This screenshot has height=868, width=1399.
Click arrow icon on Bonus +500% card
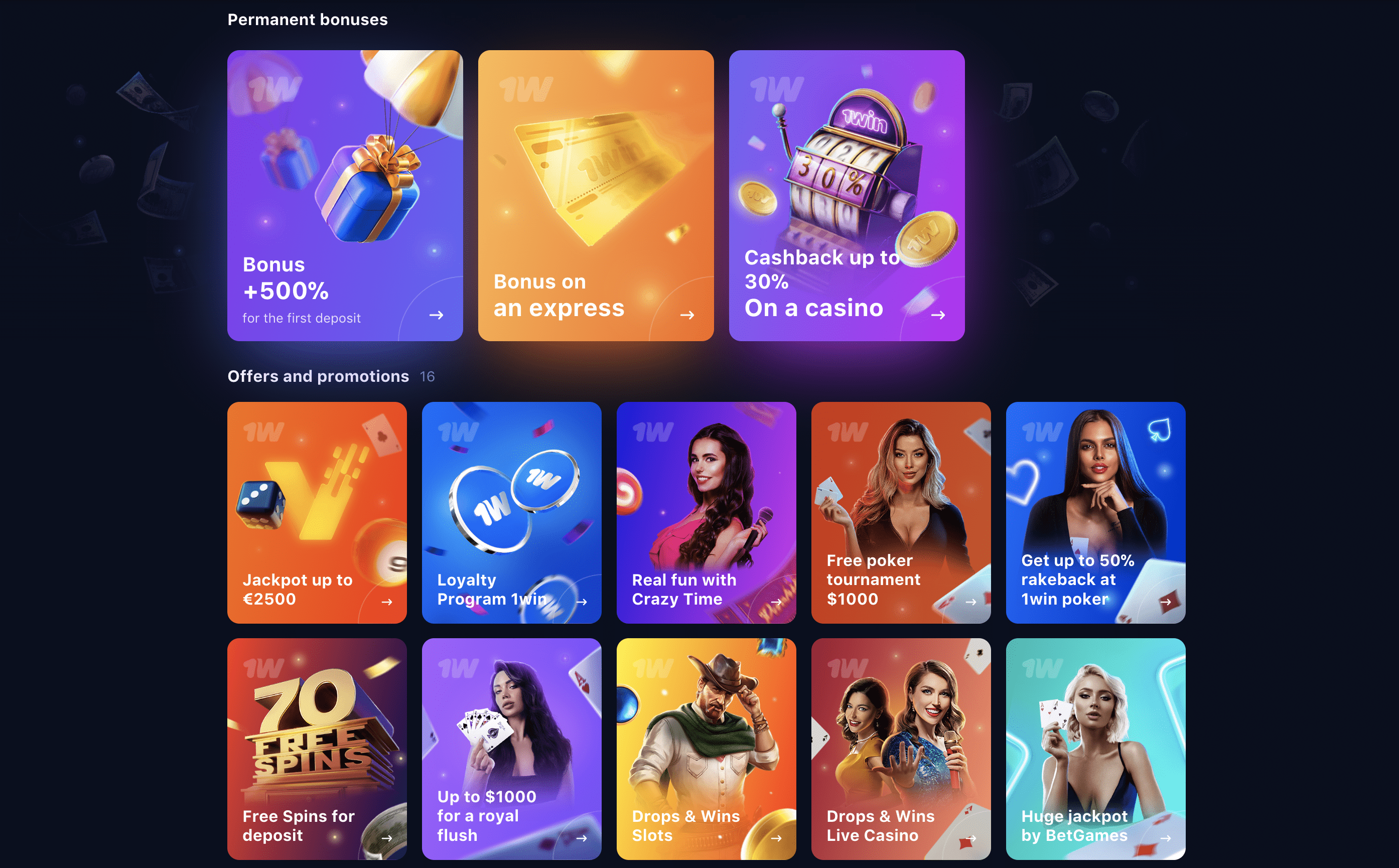pos(436,315)
